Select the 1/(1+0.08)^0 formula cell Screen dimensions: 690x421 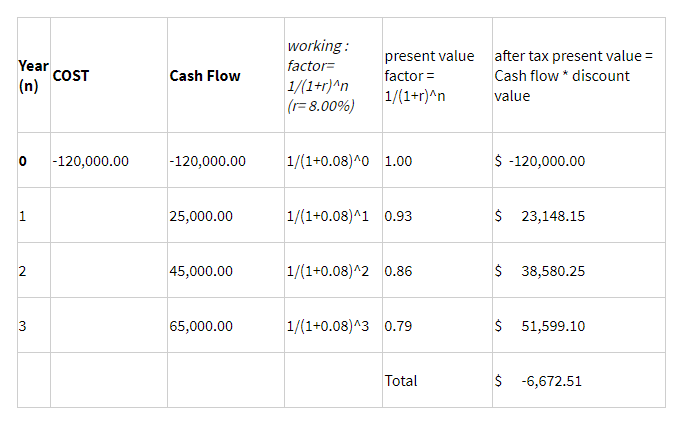click(330, 161)
